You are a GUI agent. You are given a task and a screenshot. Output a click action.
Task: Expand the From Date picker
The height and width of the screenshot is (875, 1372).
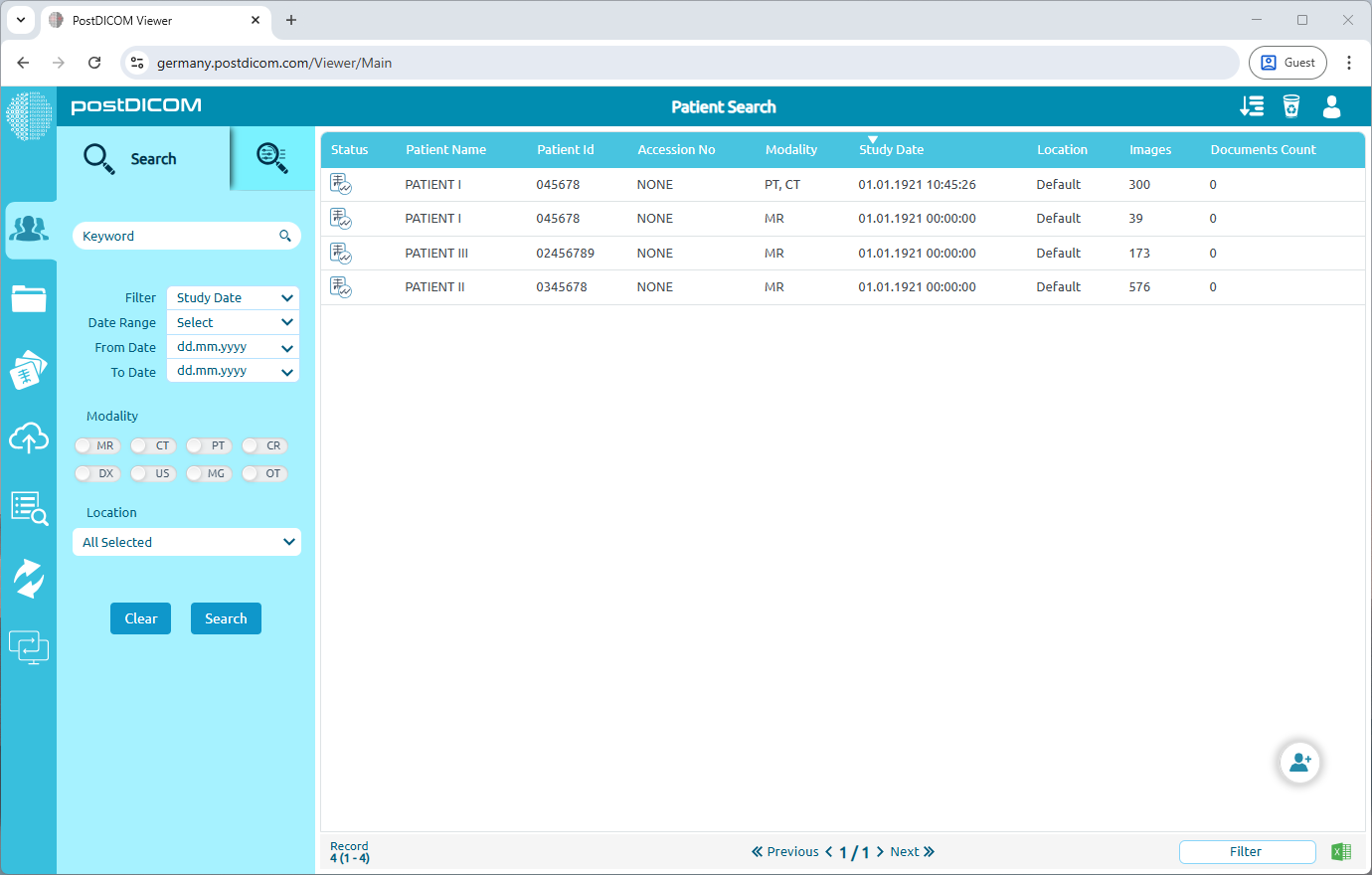[x=232, y=346]
